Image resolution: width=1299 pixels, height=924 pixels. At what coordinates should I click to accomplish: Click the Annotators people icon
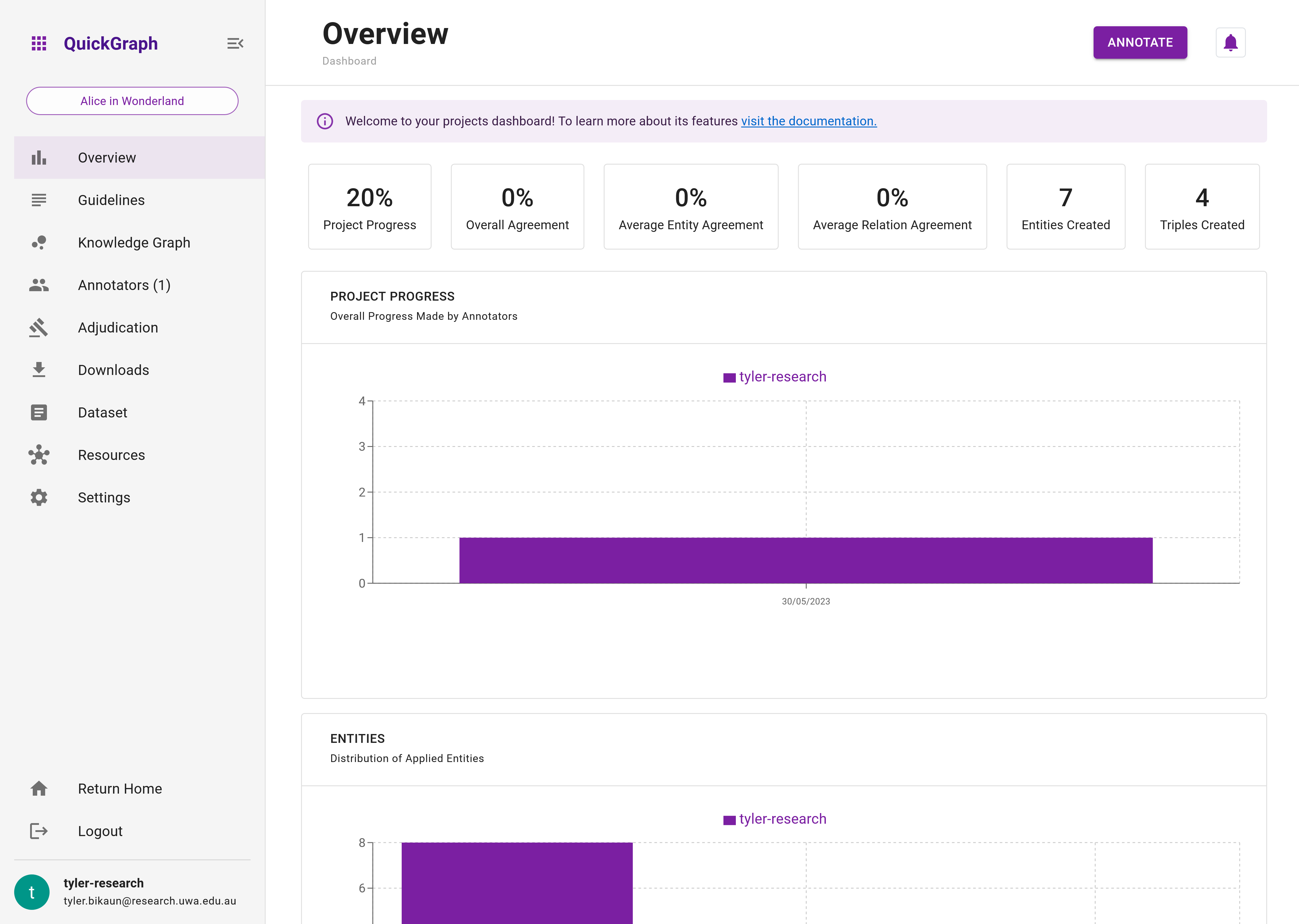pos(39,285)
